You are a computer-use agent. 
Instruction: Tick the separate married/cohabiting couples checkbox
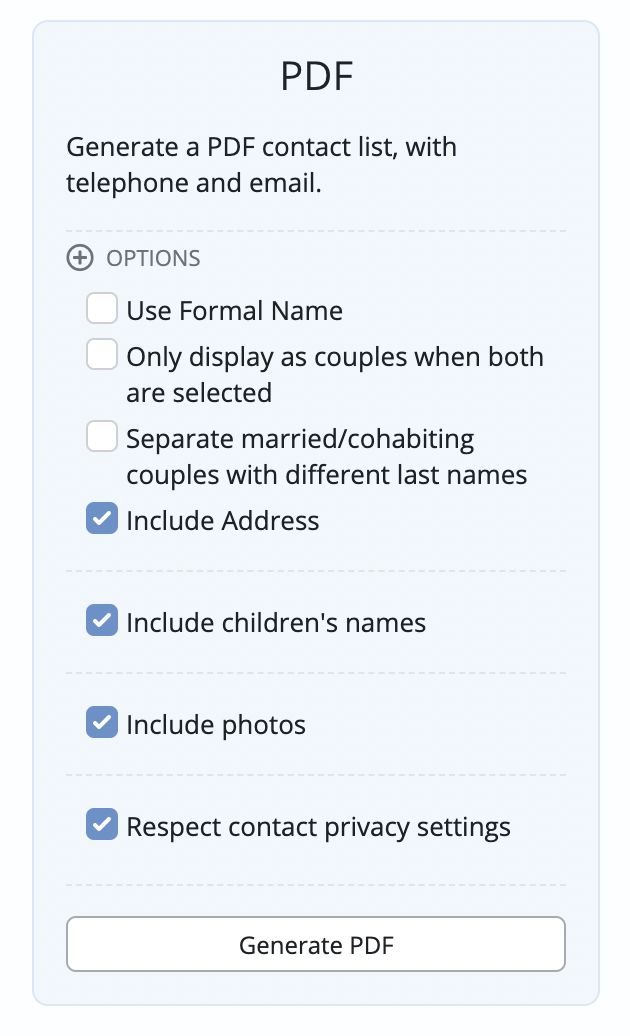click(x=102, y=437)
